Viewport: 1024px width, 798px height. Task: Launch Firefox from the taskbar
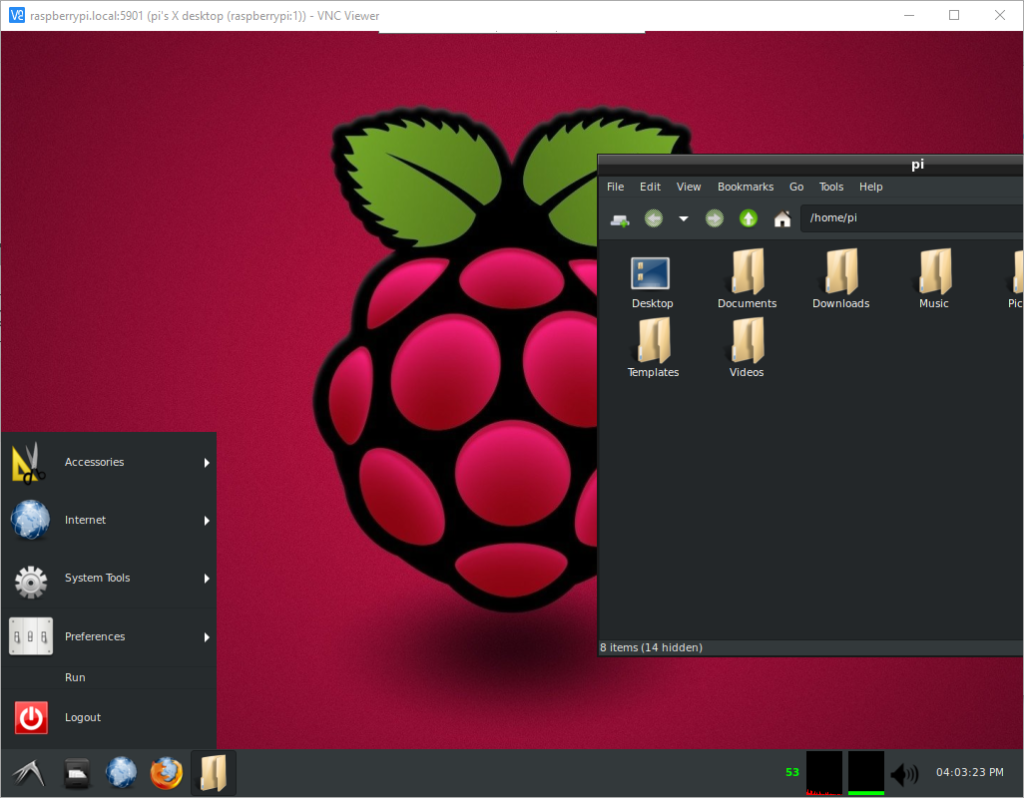[x=165, y=772]
